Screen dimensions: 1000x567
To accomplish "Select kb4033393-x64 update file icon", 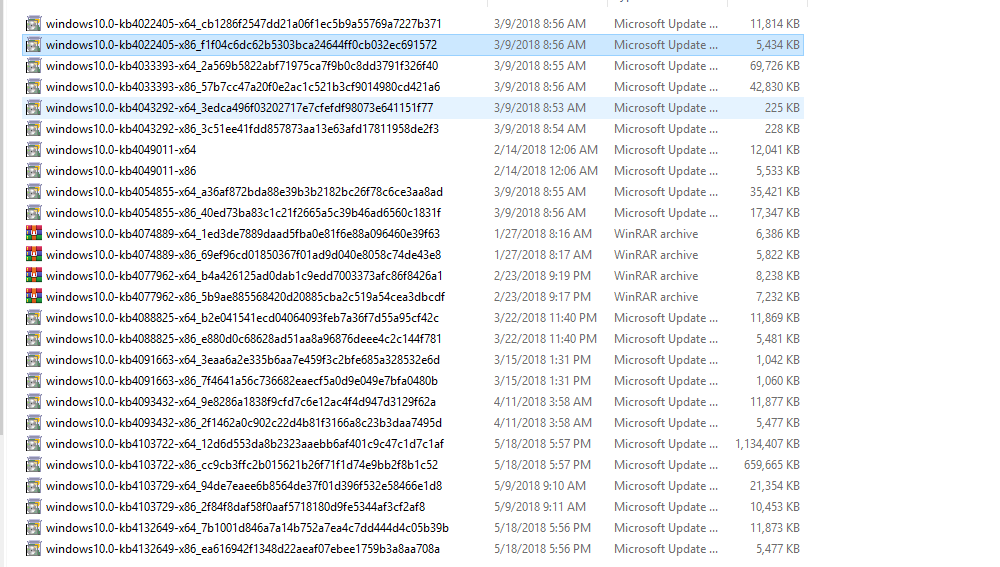I will [x=34, y=66].
